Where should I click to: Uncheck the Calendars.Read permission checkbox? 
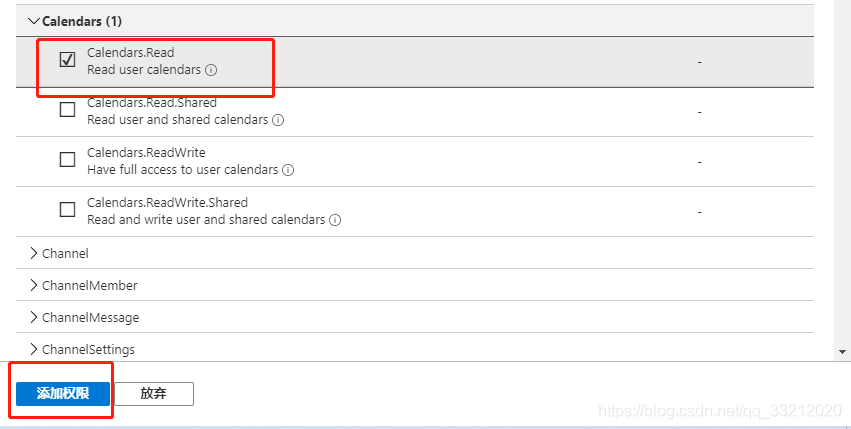click(68, 60)
